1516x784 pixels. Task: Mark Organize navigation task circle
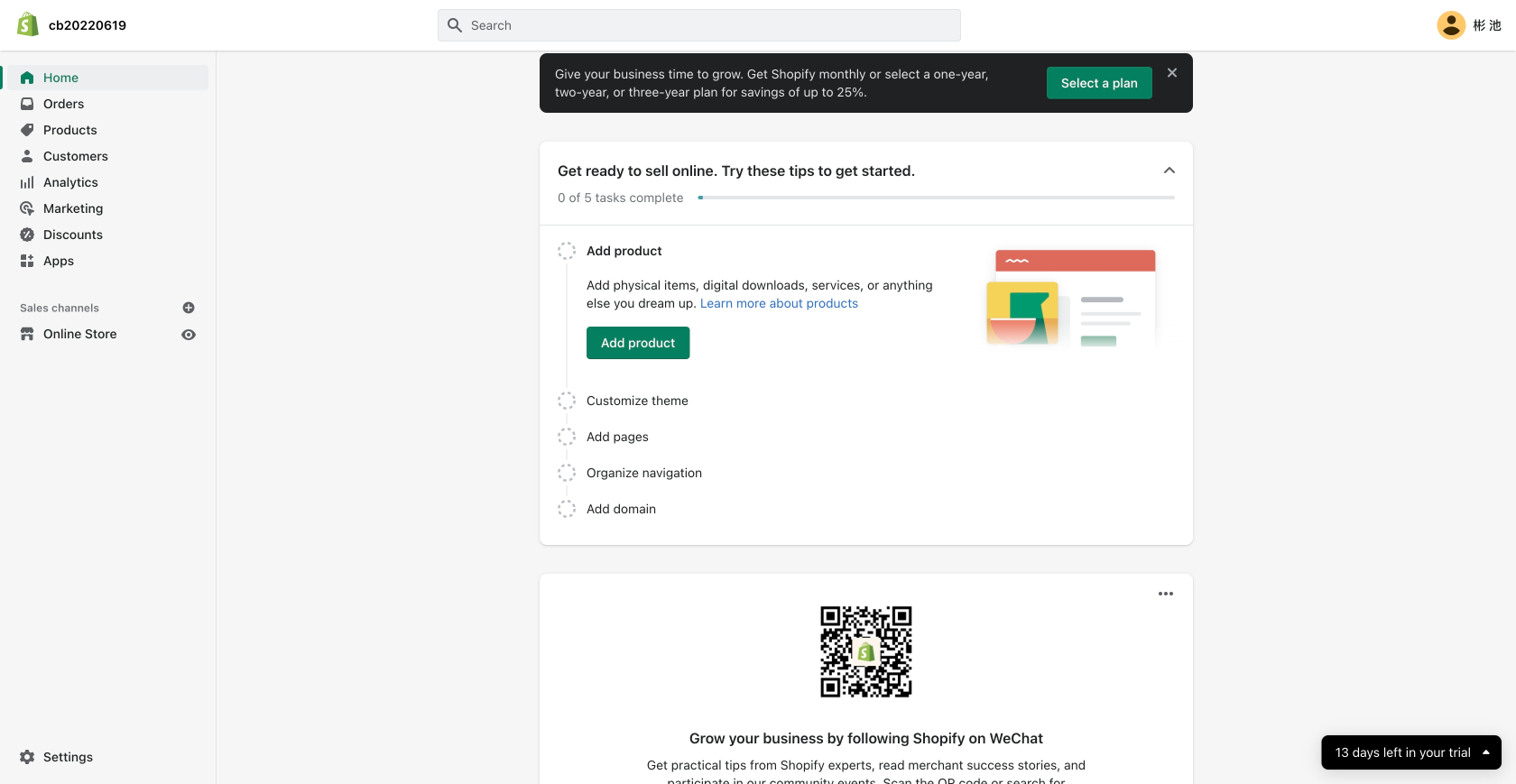tap(567, 473)
